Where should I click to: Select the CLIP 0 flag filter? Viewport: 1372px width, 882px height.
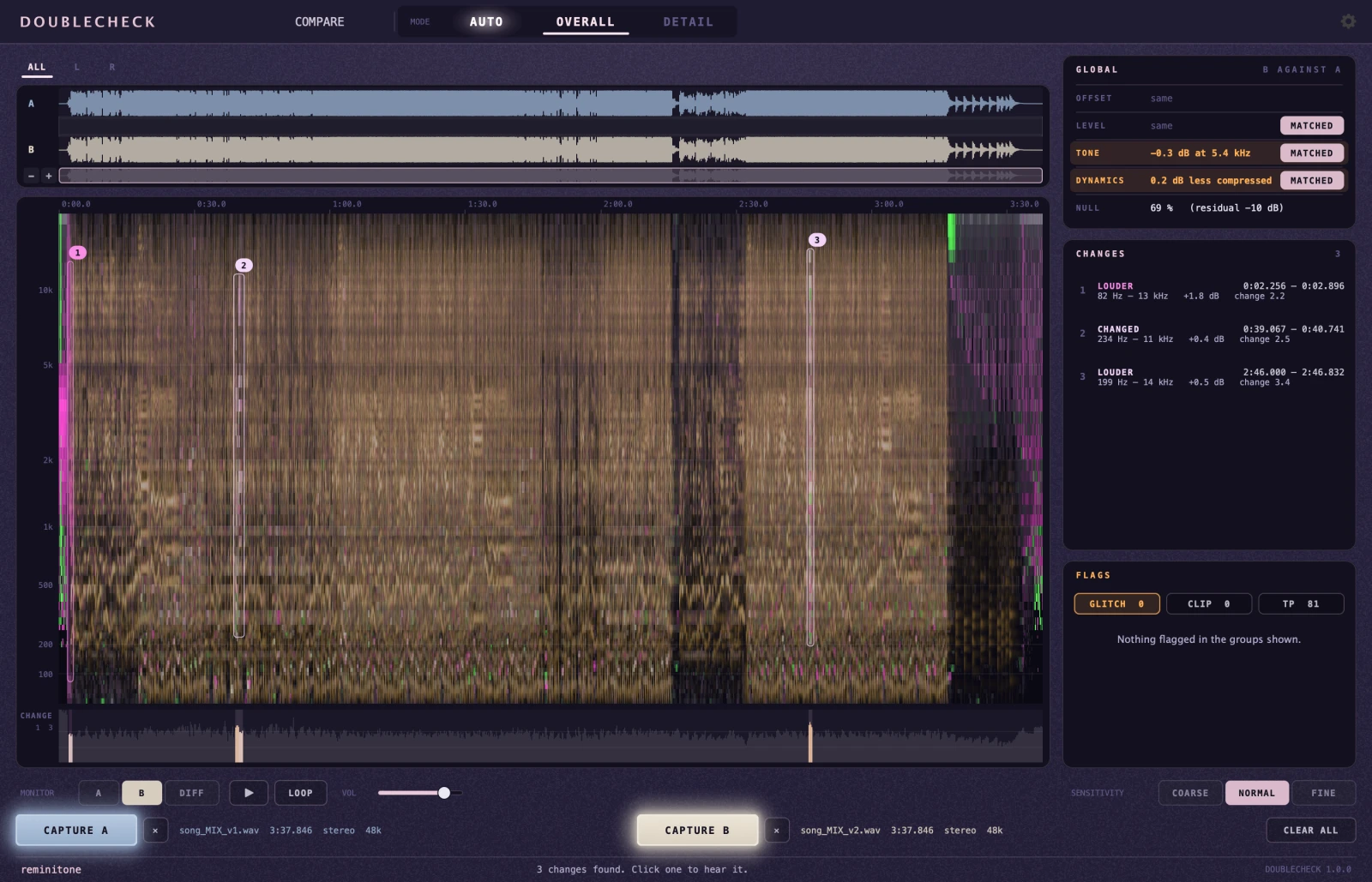tap(1208, 604)
